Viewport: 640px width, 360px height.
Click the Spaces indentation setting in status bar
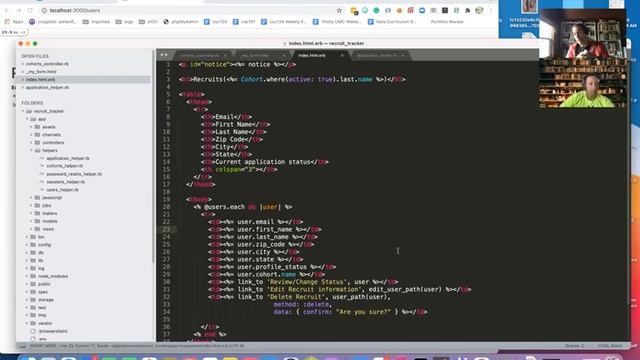574,346
